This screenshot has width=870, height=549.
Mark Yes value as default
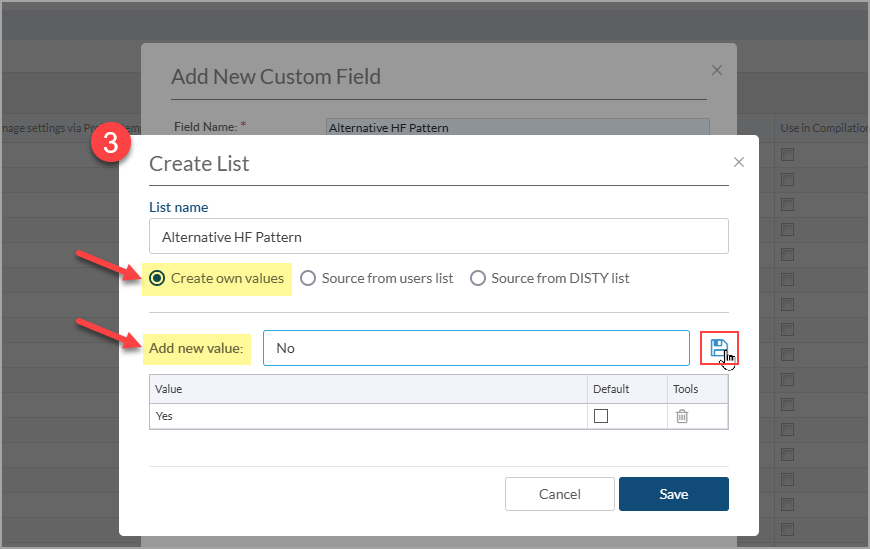click(601, 416)
